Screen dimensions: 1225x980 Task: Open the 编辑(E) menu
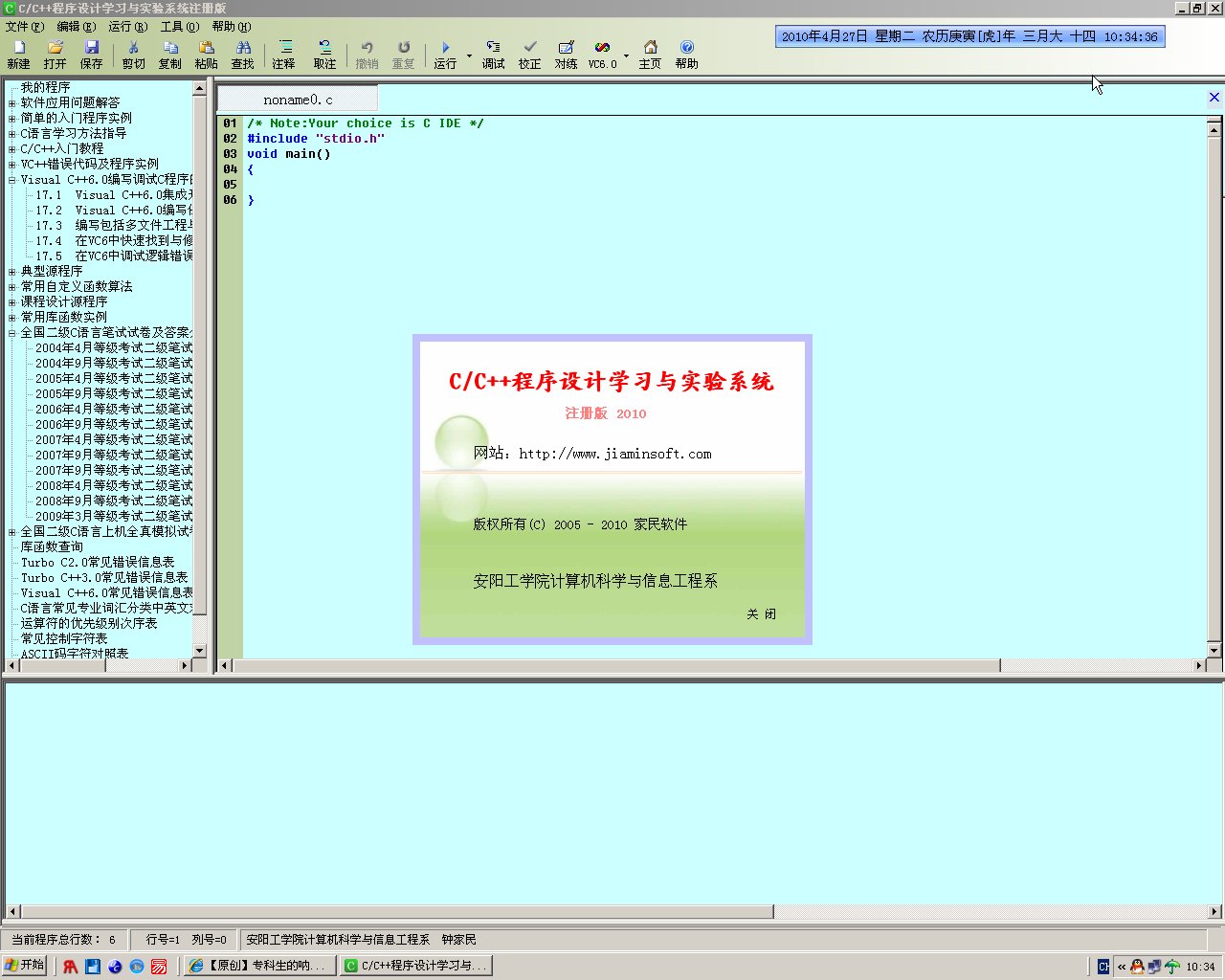coord(76,27)
